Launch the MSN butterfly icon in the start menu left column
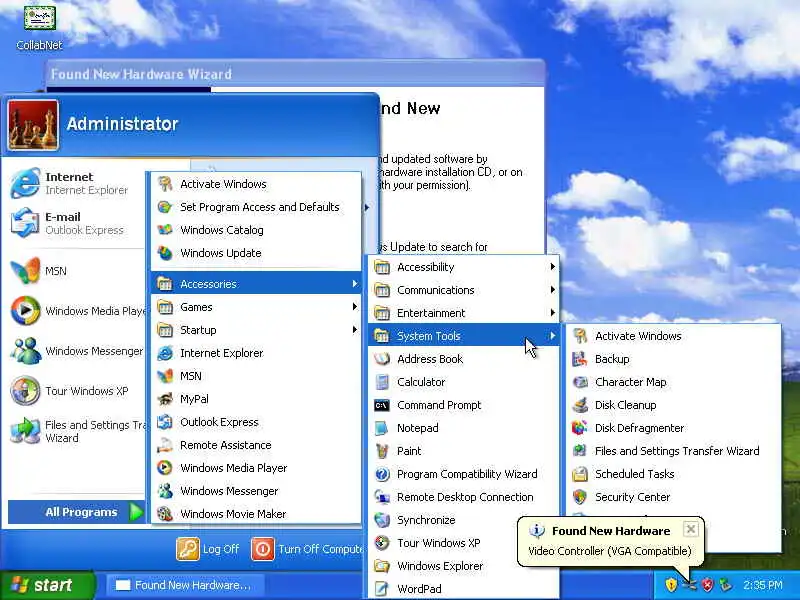Viewport: 800px width, 600px height. coord(25,271)
